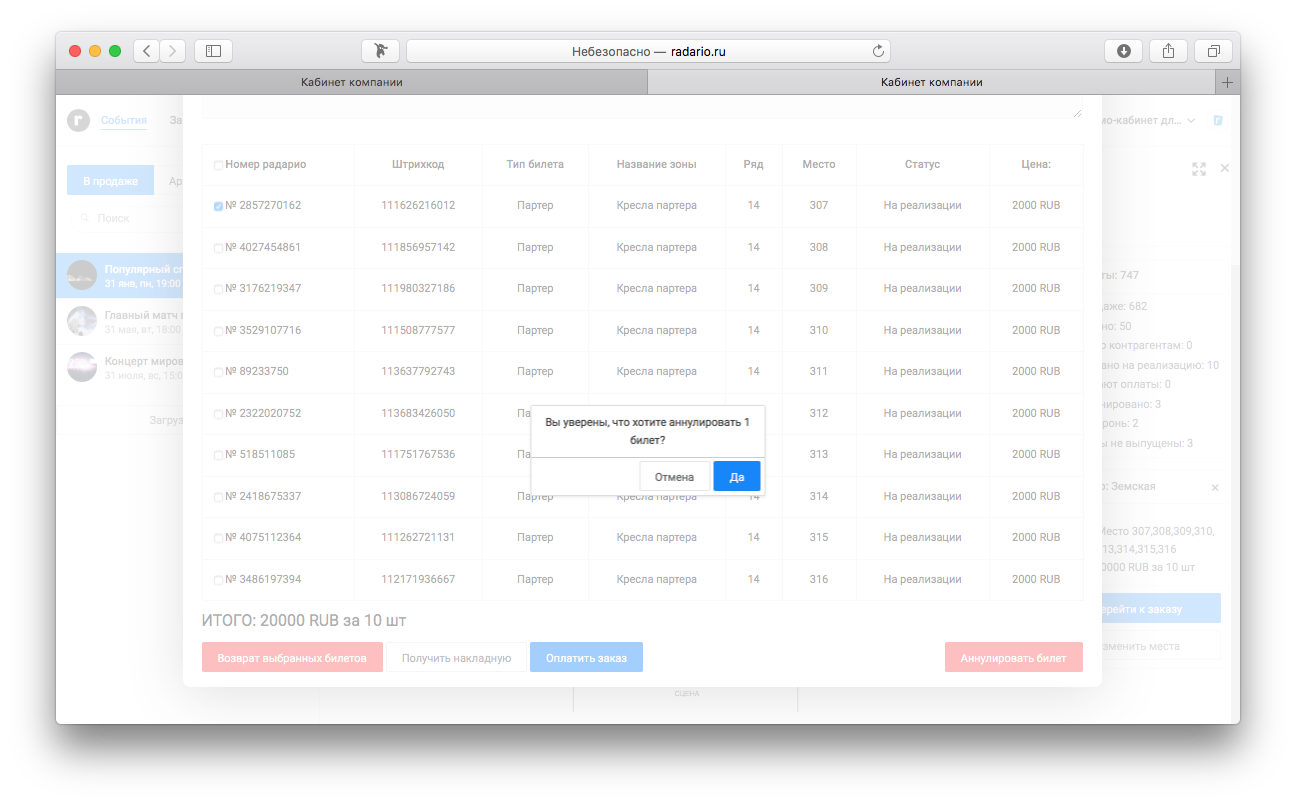Expand the demo-cabinet account dropdown

(x=1148, y=120)
